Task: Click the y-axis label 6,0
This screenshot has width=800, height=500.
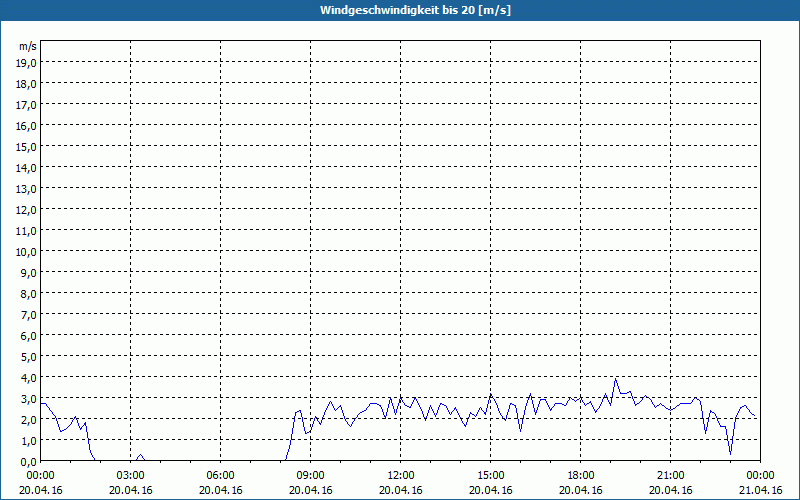Action: click(x=29, y=336)
